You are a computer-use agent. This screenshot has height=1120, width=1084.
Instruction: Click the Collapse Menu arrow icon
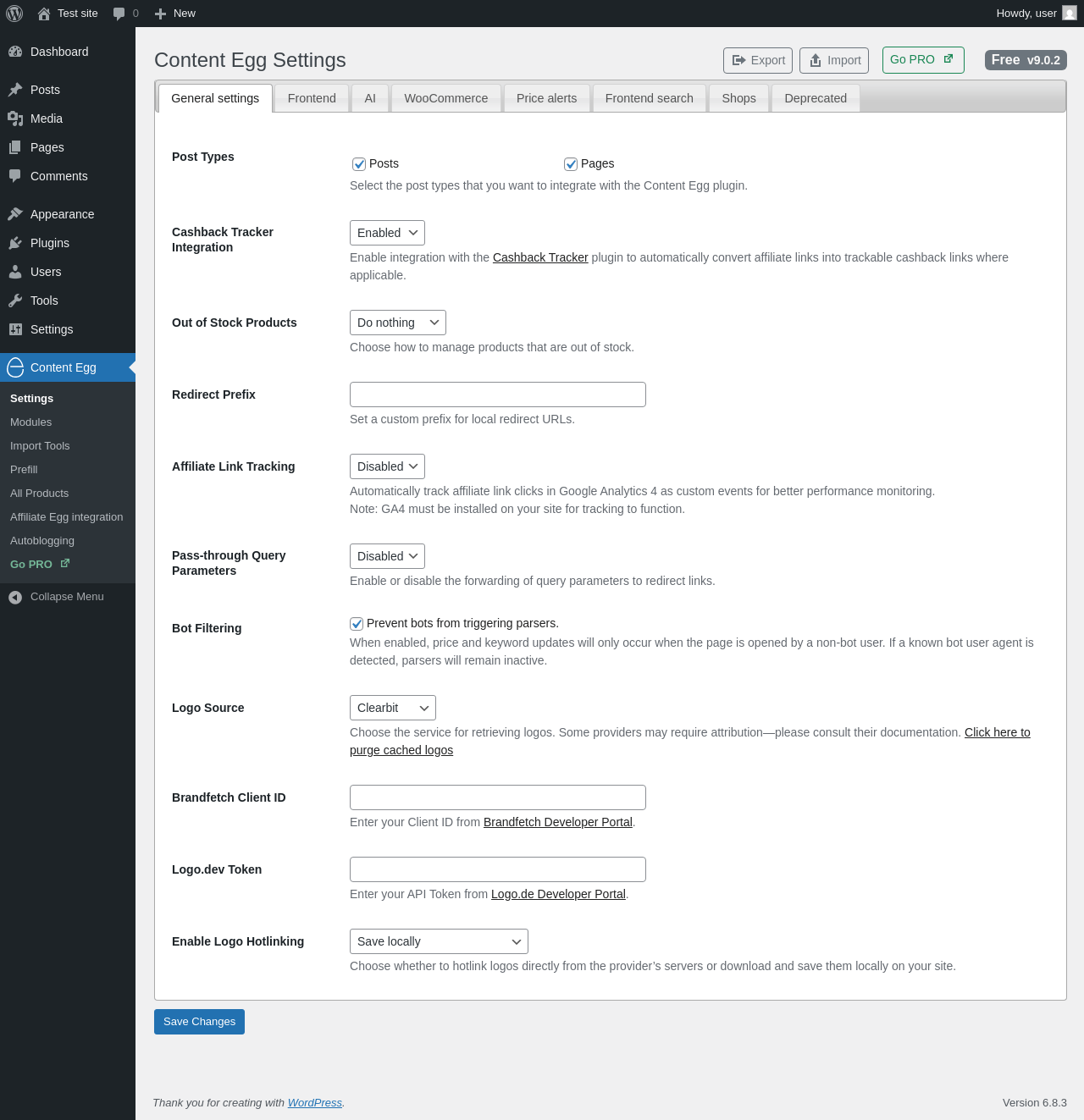click(x=15, y=597)
